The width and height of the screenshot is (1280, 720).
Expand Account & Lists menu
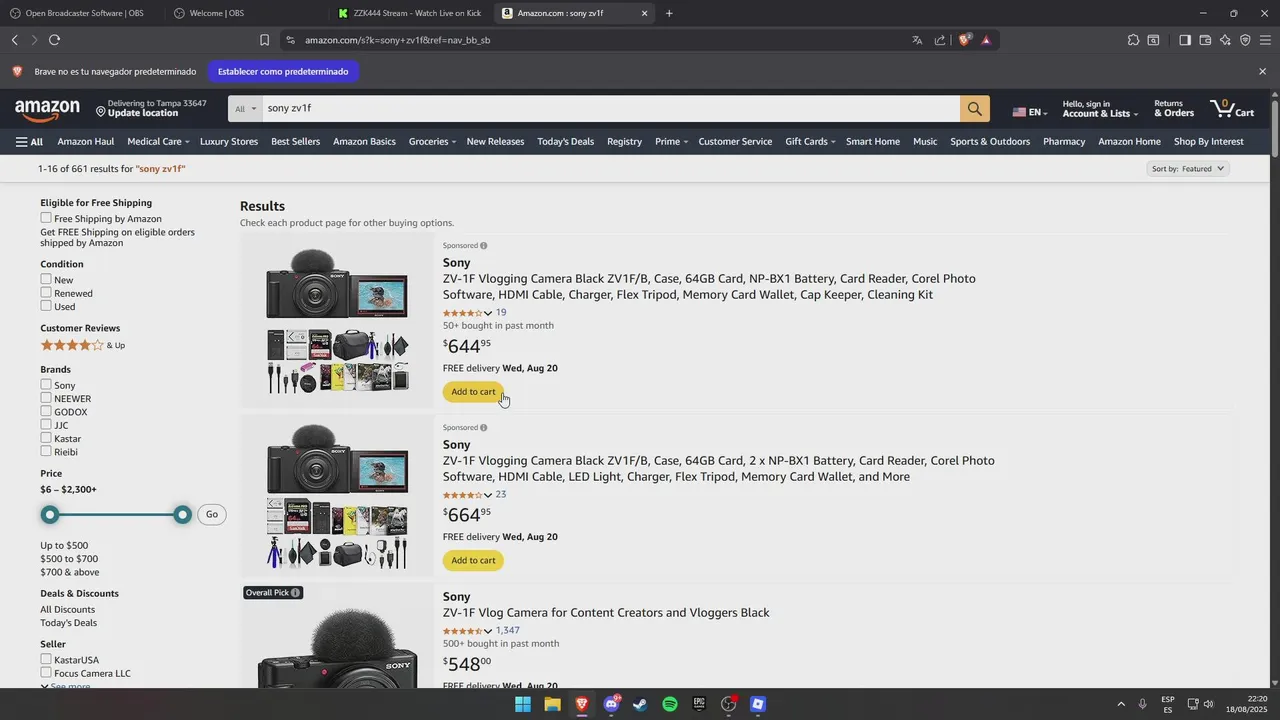(1100, 109)
